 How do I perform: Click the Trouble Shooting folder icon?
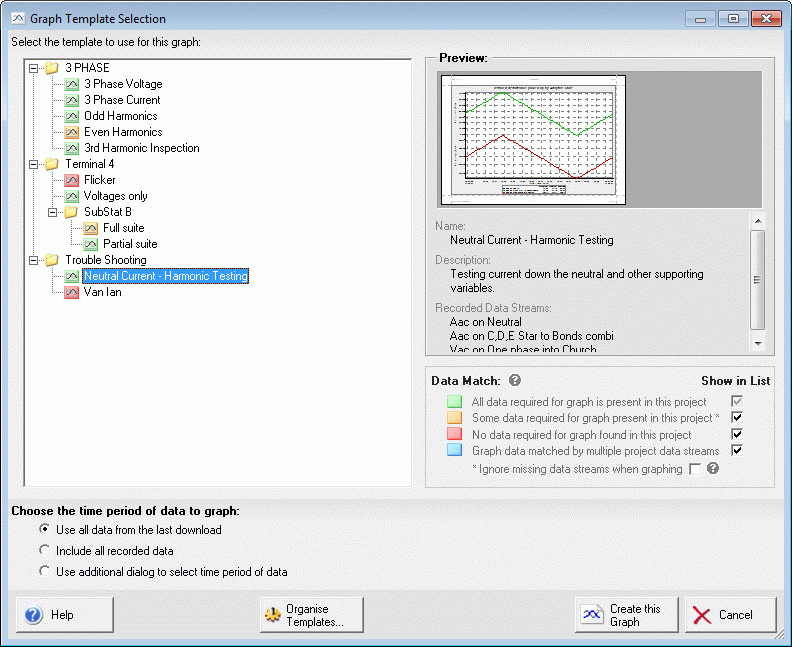click(52, 260)
